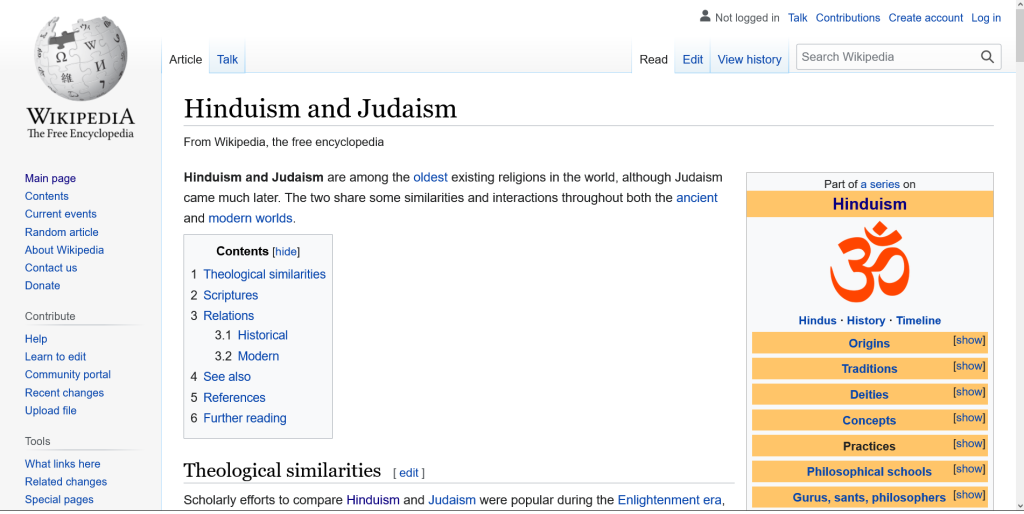Open the Edit tab

pos(692,59)
